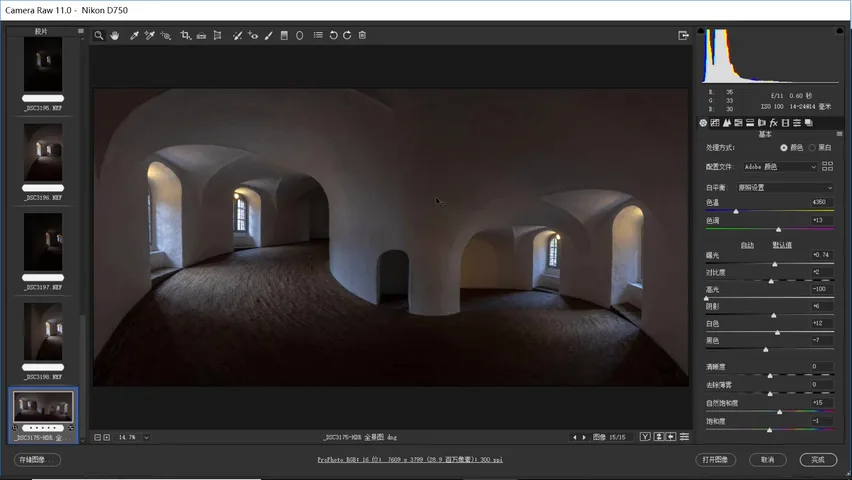Open the zoom level dropdown showing 14.7%
Viewport: 852px width, 480px height.
(x=146, y=437)
